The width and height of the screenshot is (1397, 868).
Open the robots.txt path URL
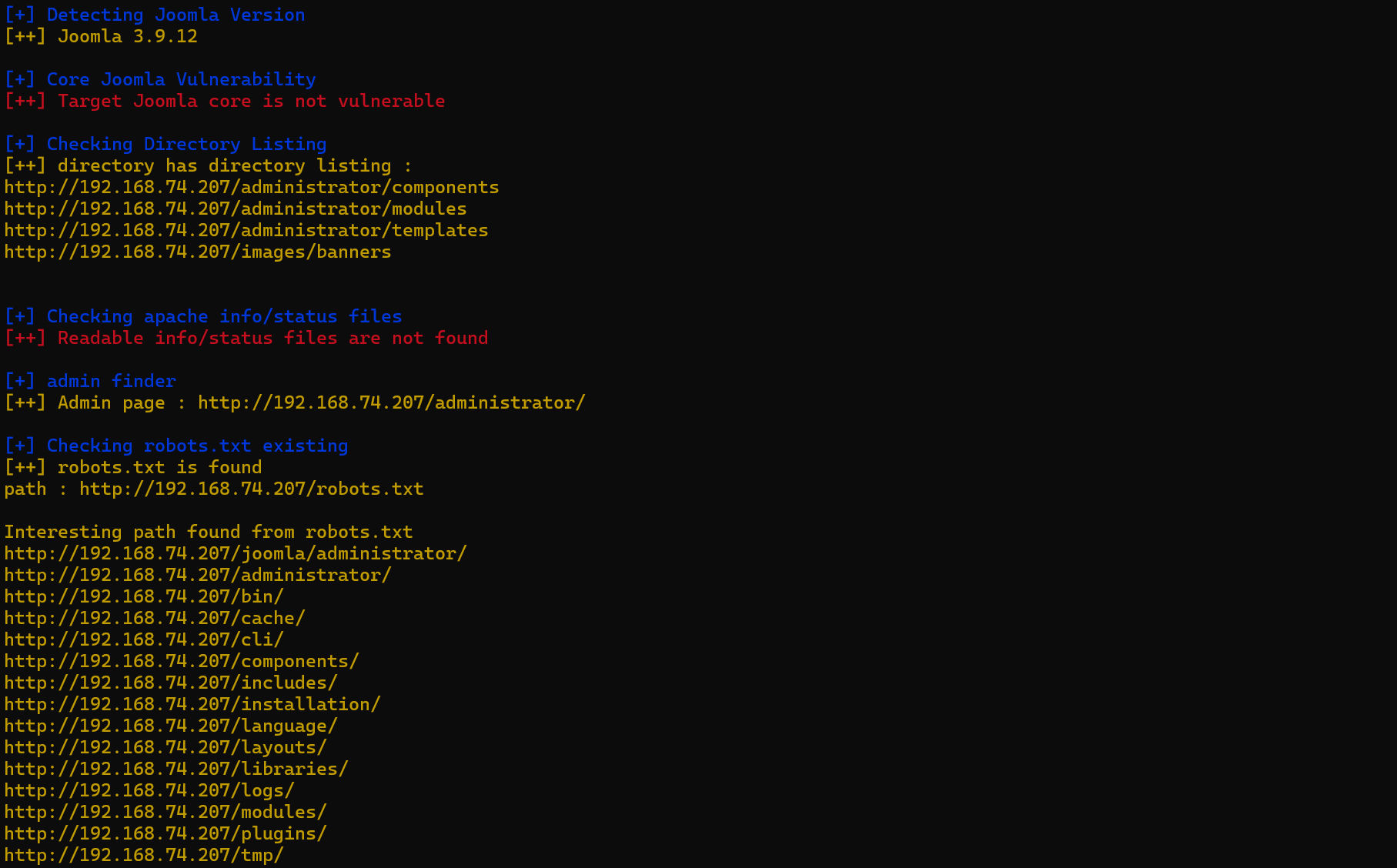252,489
